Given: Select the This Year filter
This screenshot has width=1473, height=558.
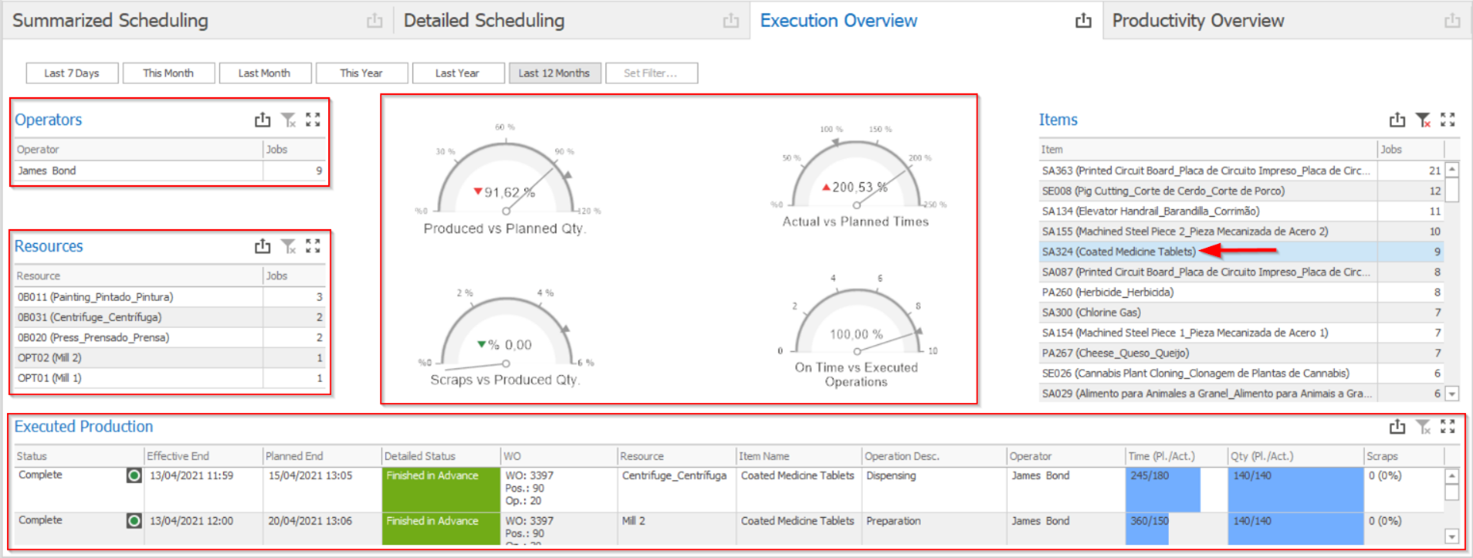Looking at the screenshot, I should (361, 73).
